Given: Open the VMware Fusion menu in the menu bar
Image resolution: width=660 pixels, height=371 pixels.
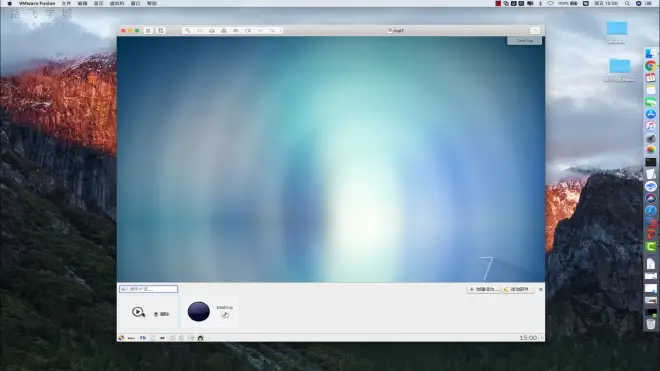Looking at the screenshot, I should coord(37,3).
